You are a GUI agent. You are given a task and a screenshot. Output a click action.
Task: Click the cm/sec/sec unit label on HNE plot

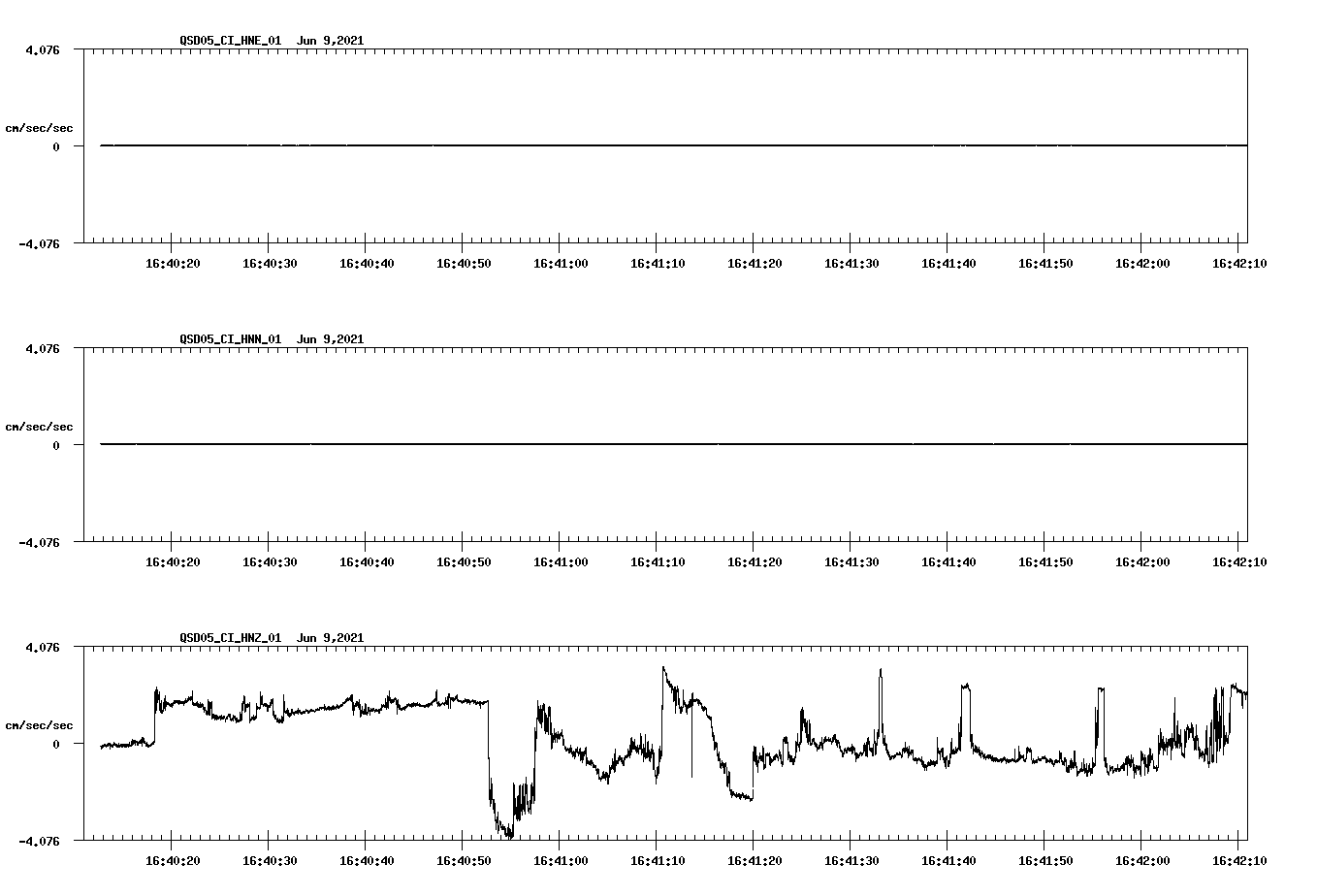39,128
